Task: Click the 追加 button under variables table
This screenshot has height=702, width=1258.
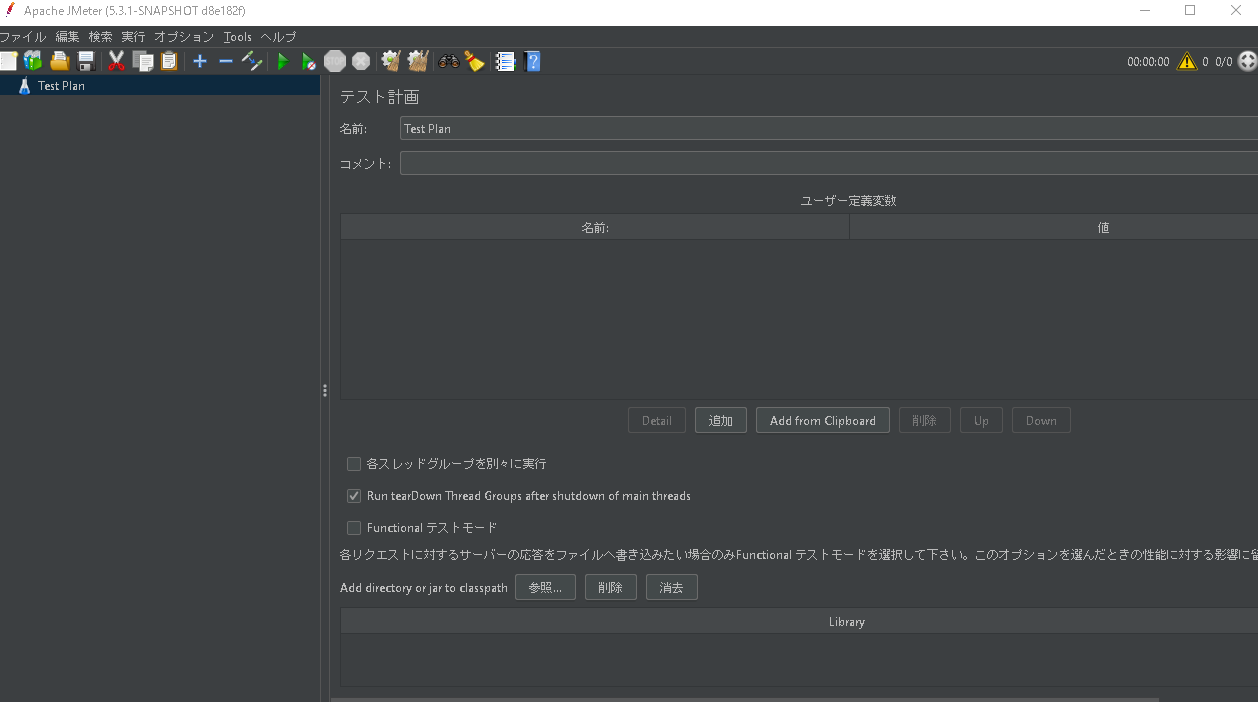Action: click(x=721, y=420)
